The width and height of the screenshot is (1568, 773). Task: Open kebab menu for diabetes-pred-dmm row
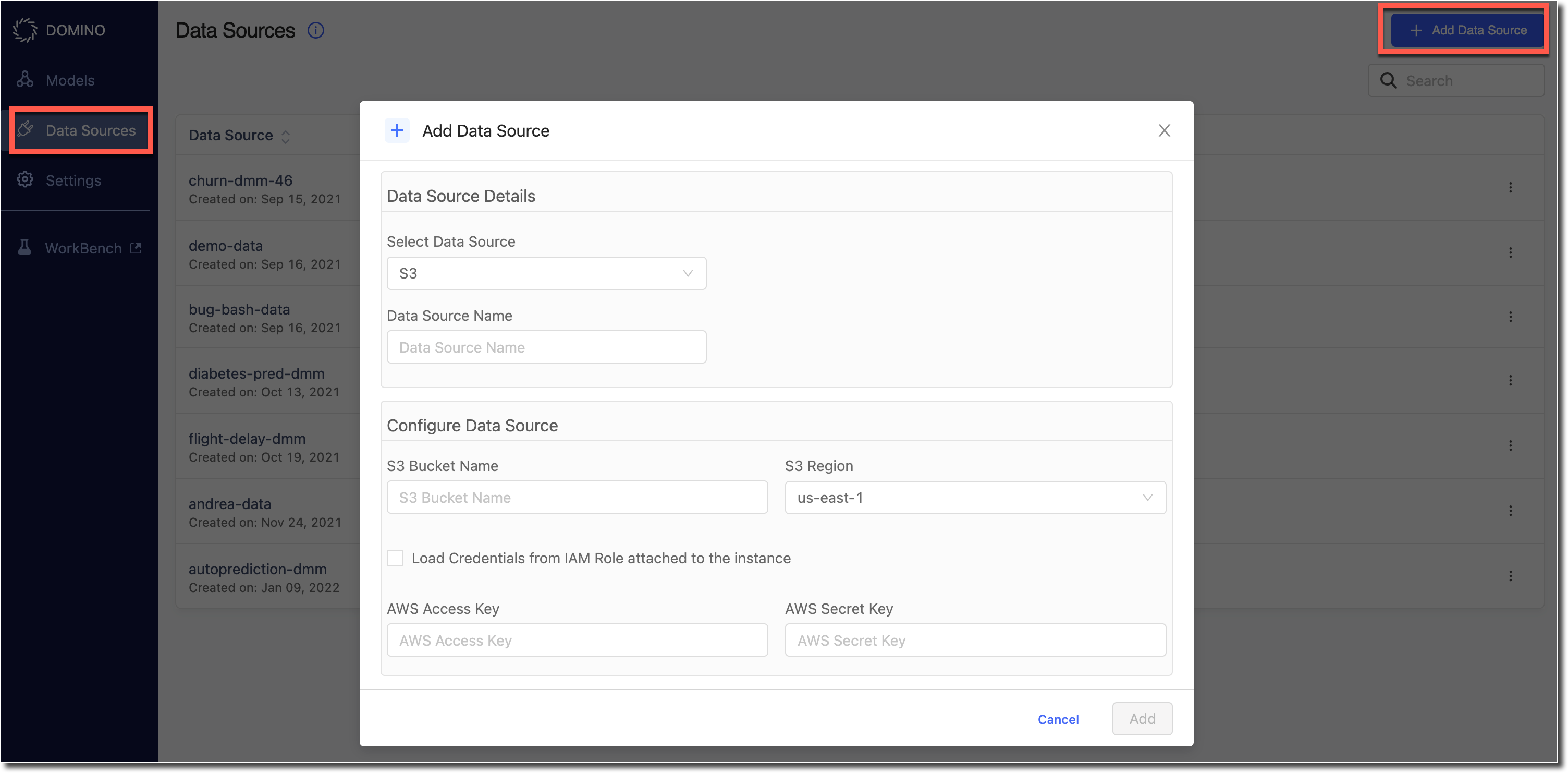coord(1510,381)
